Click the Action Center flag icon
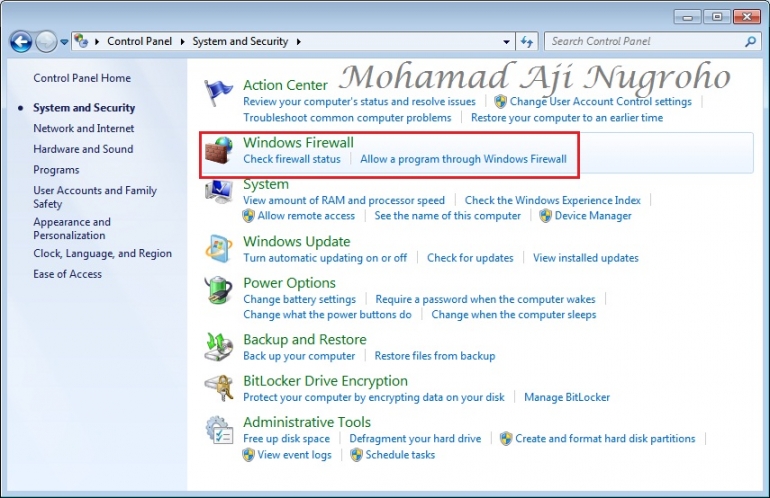The height and width of the screenshot is (498, 770). tap(218, 93)
